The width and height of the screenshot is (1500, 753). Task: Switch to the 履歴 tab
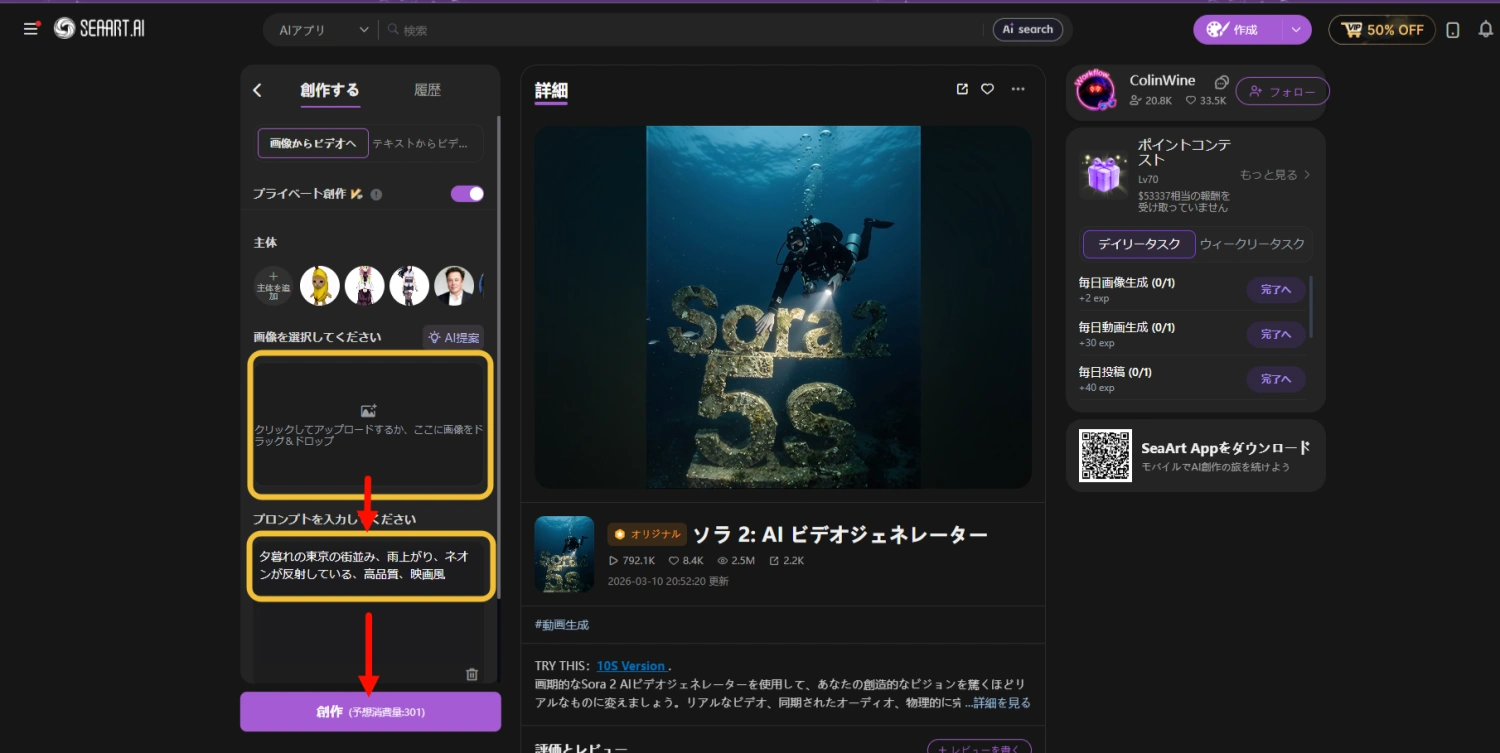coord(428,90)
